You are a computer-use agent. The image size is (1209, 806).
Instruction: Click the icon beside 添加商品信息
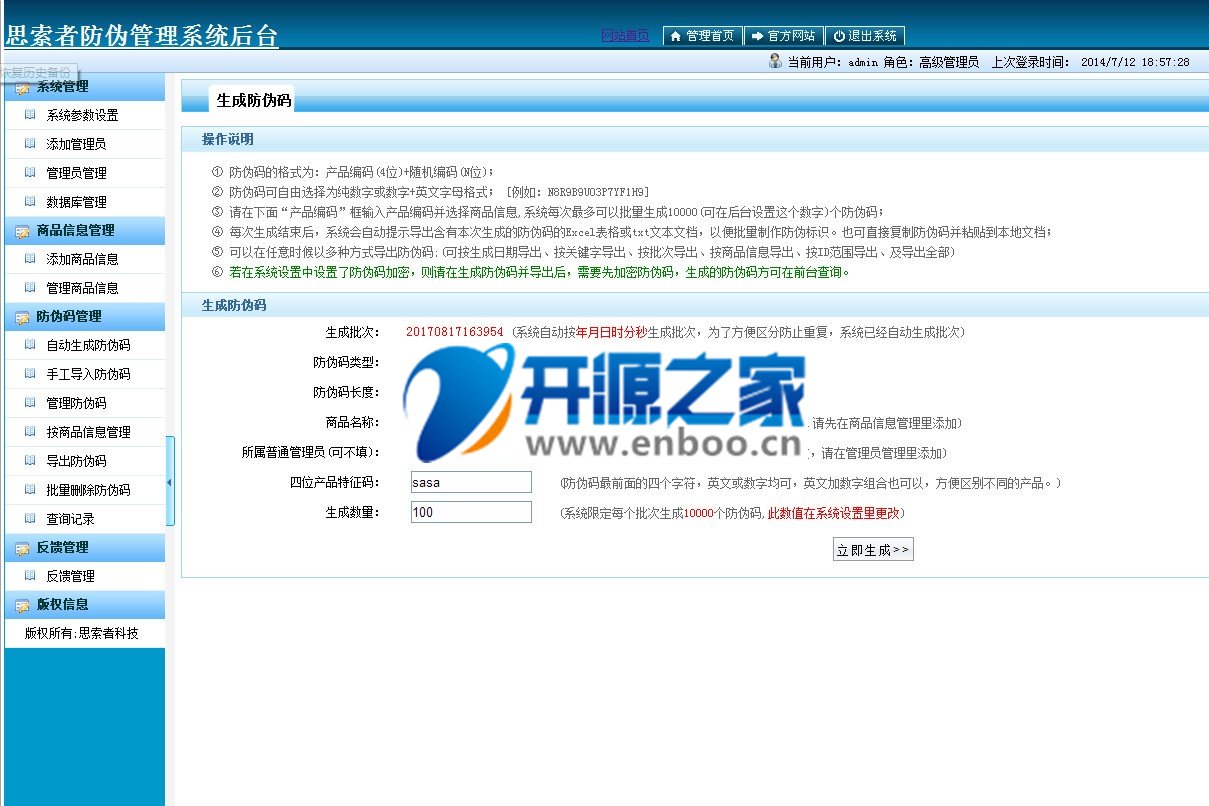[x=30, y=259]
